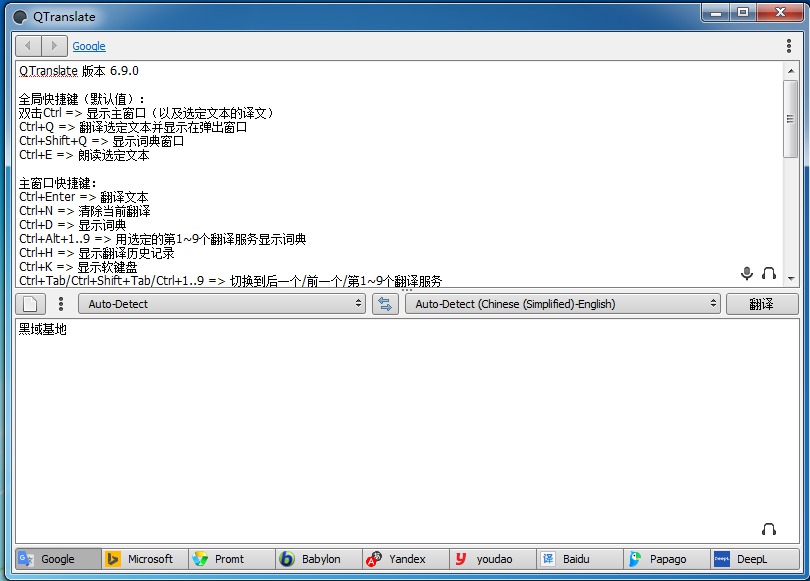
Task: Click the 'Ctrl+H' history shortcut line
Action: (x=97, y=253)
